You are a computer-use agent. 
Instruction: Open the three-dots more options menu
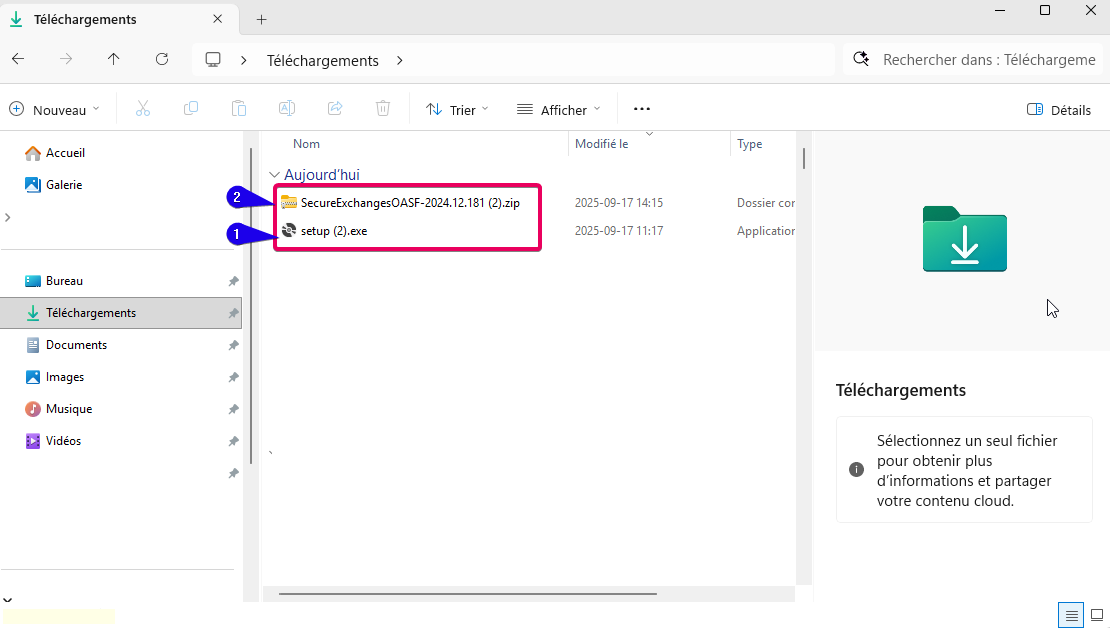(x=642, y=109)
